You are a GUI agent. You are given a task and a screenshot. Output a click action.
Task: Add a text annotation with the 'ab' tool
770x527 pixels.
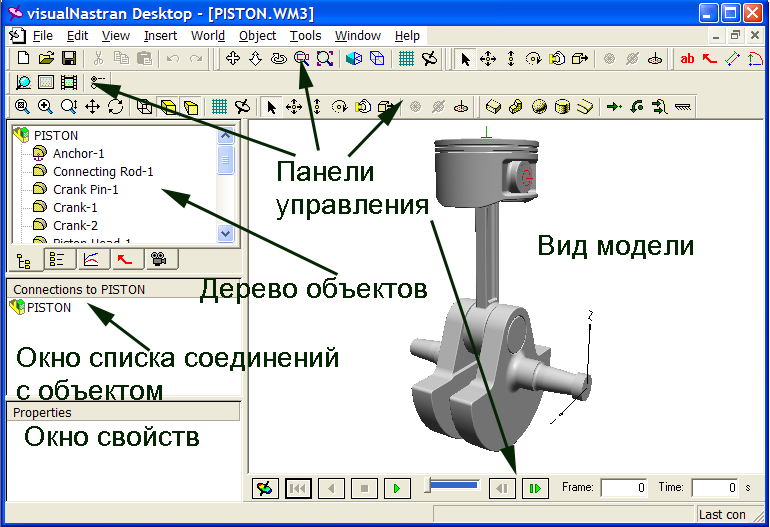tap(687, 59)
